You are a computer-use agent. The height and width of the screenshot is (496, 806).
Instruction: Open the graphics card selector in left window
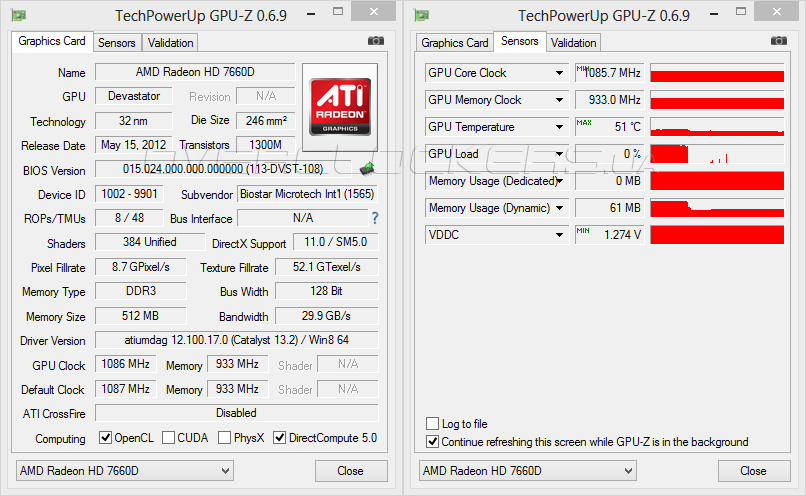pos(124,470)
